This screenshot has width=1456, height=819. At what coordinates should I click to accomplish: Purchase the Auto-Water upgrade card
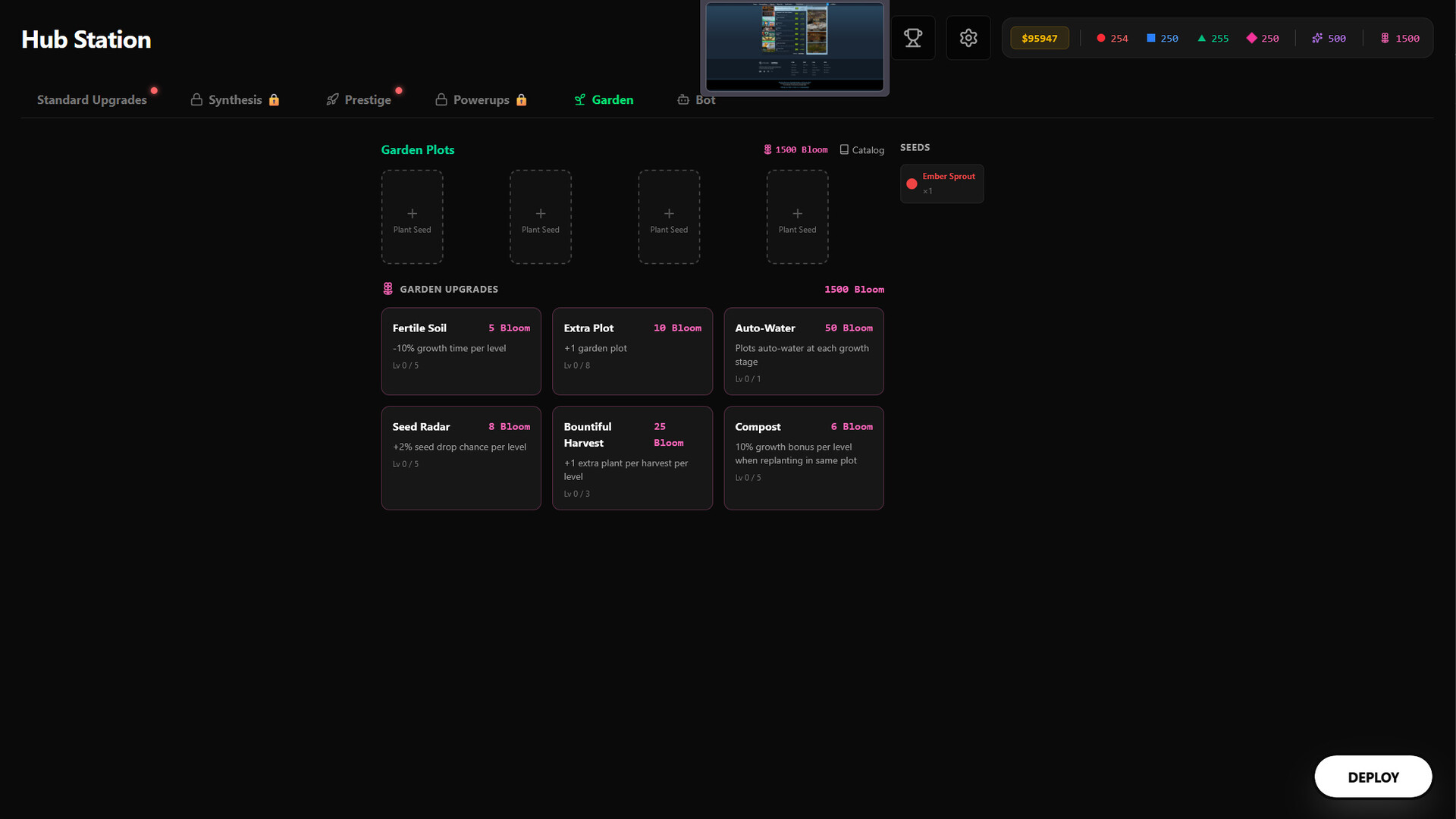pyautogui.click(x=803, y=351)
